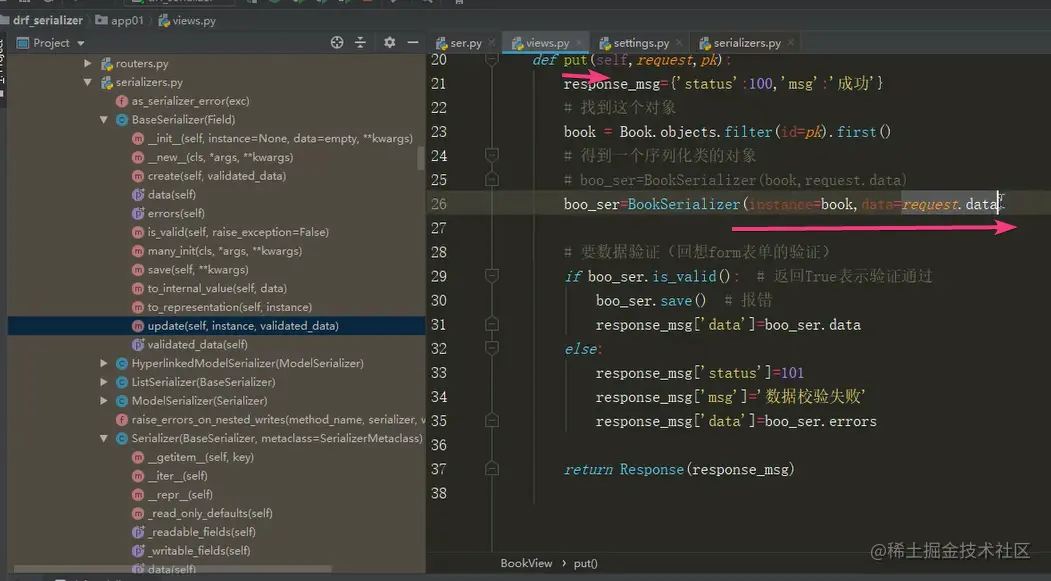Expand ListSerializer(BaseSerializer) node
1051x581 pixels.
coord(103,382)
